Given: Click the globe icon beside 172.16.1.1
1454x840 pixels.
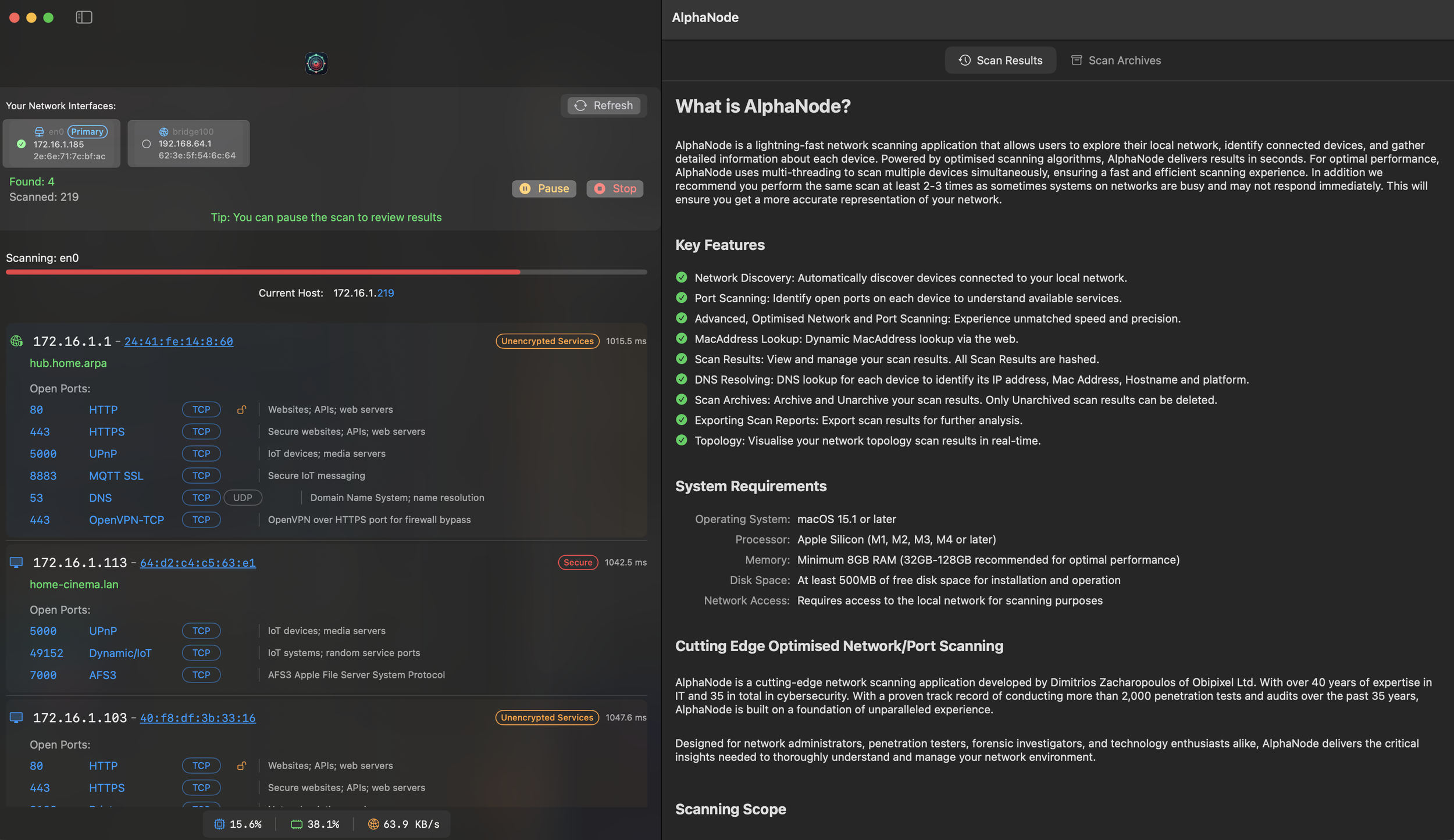Looking at the screenshot, I should pos(16,341).
